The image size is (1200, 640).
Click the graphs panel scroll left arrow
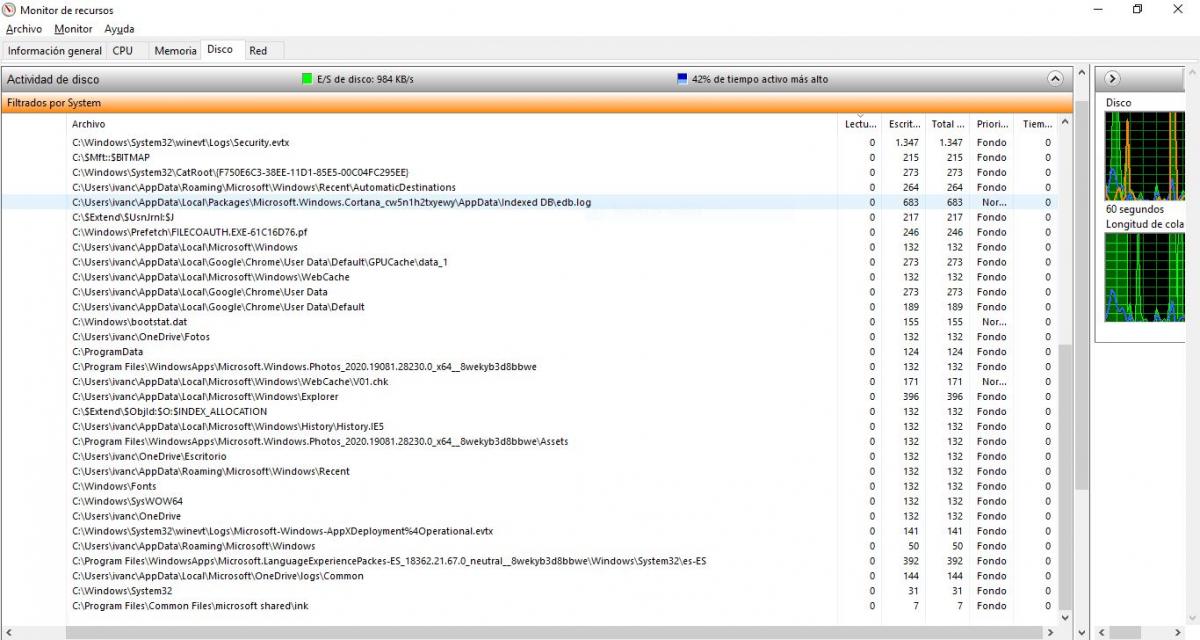(1102, 632)
